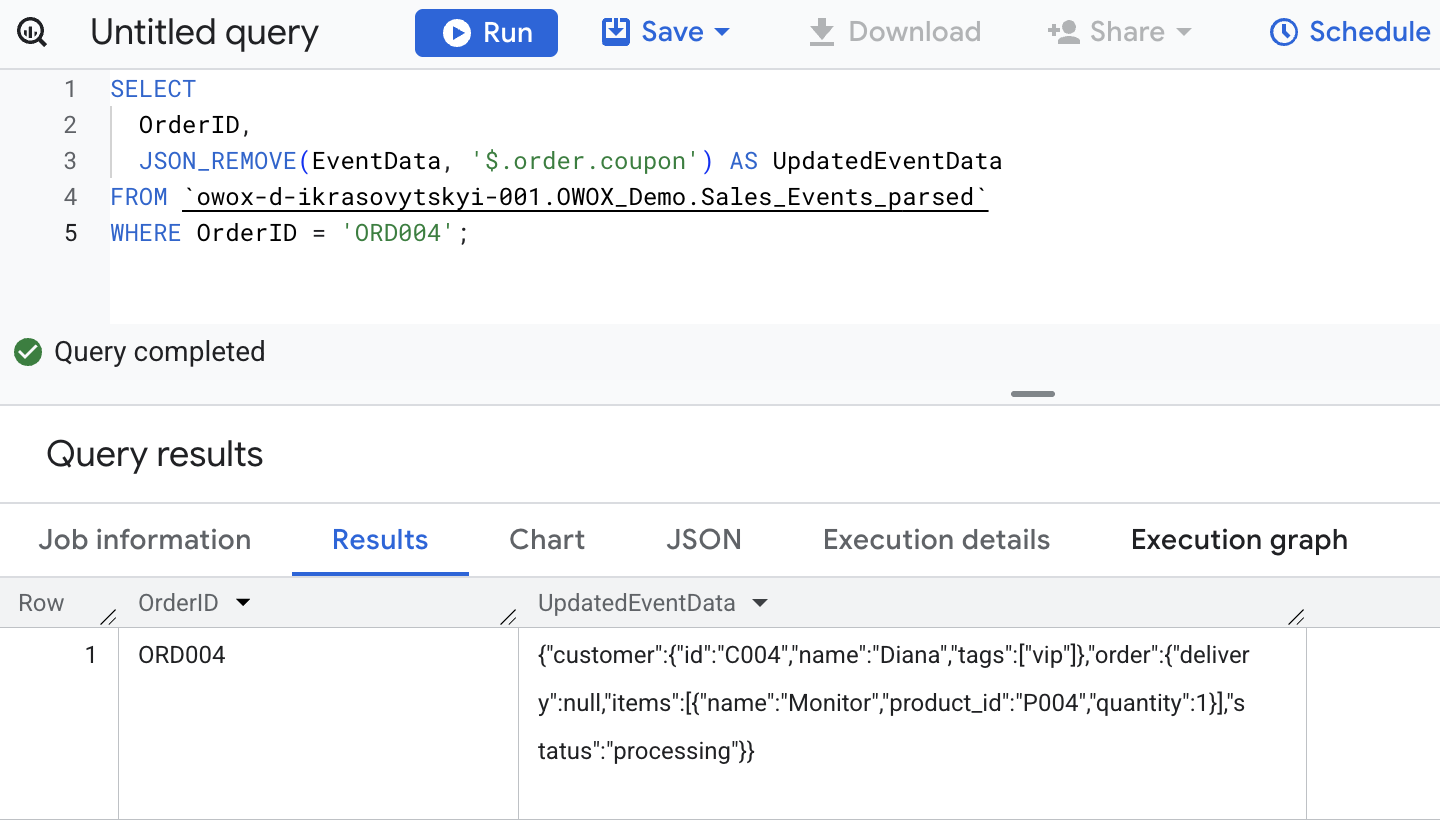
Task: Click the pane resize handle bar
Action: [x=1033, y=394]
